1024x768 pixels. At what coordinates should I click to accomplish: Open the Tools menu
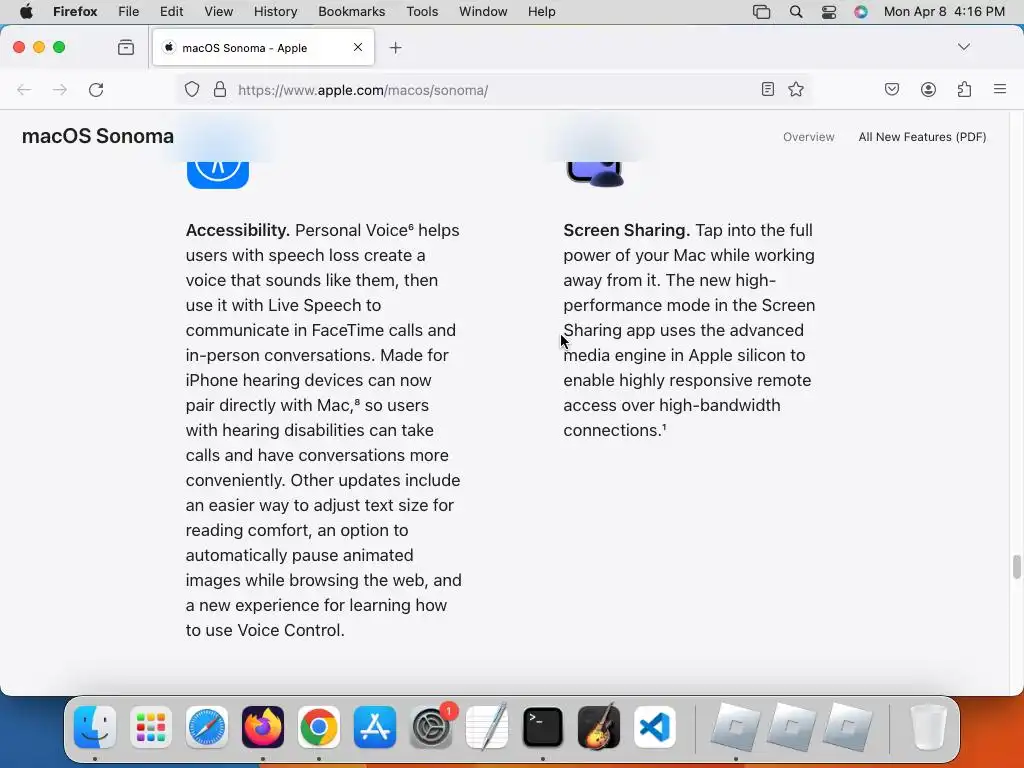pyautogui.click(x=422, y=12)
